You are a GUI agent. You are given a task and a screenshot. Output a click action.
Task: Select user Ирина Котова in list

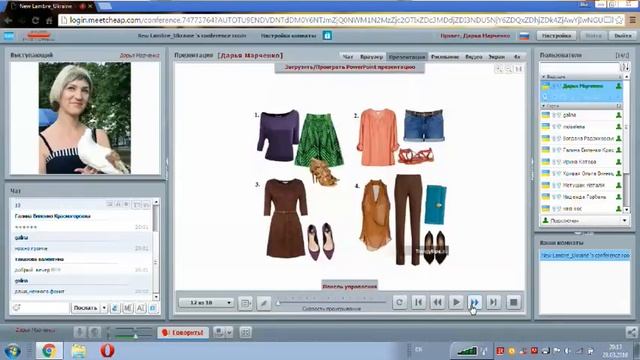[x=581, y=162]
